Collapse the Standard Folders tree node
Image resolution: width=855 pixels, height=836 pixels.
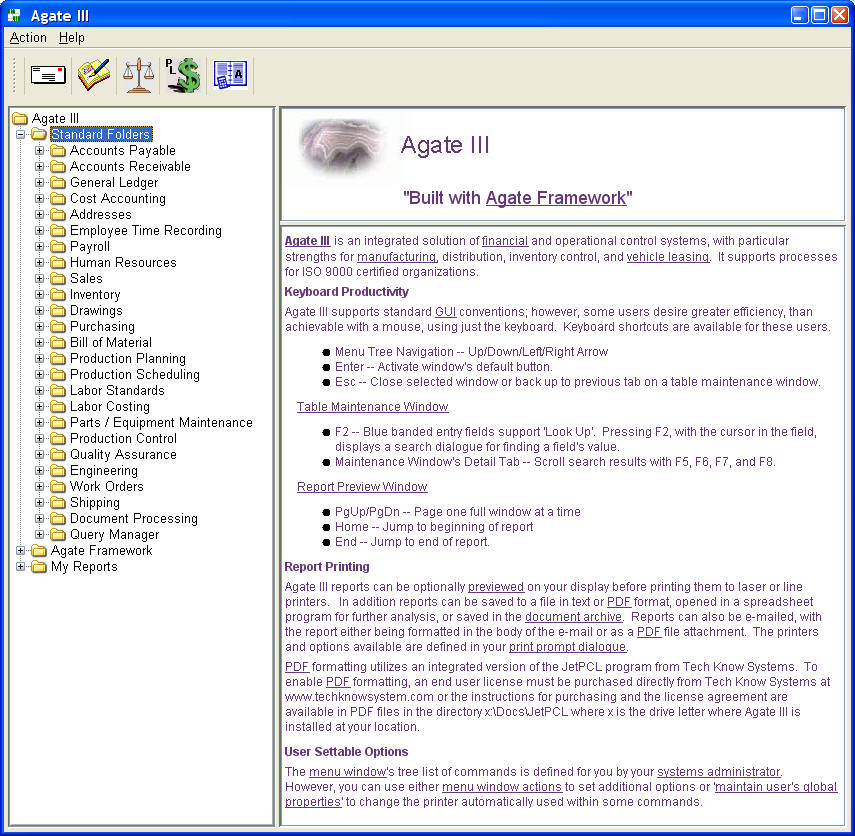[x=20, y=134]
